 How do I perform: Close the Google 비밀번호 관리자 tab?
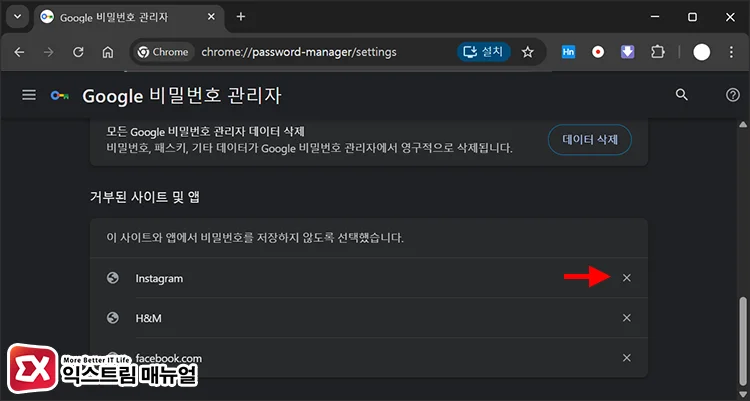[211, 17]
